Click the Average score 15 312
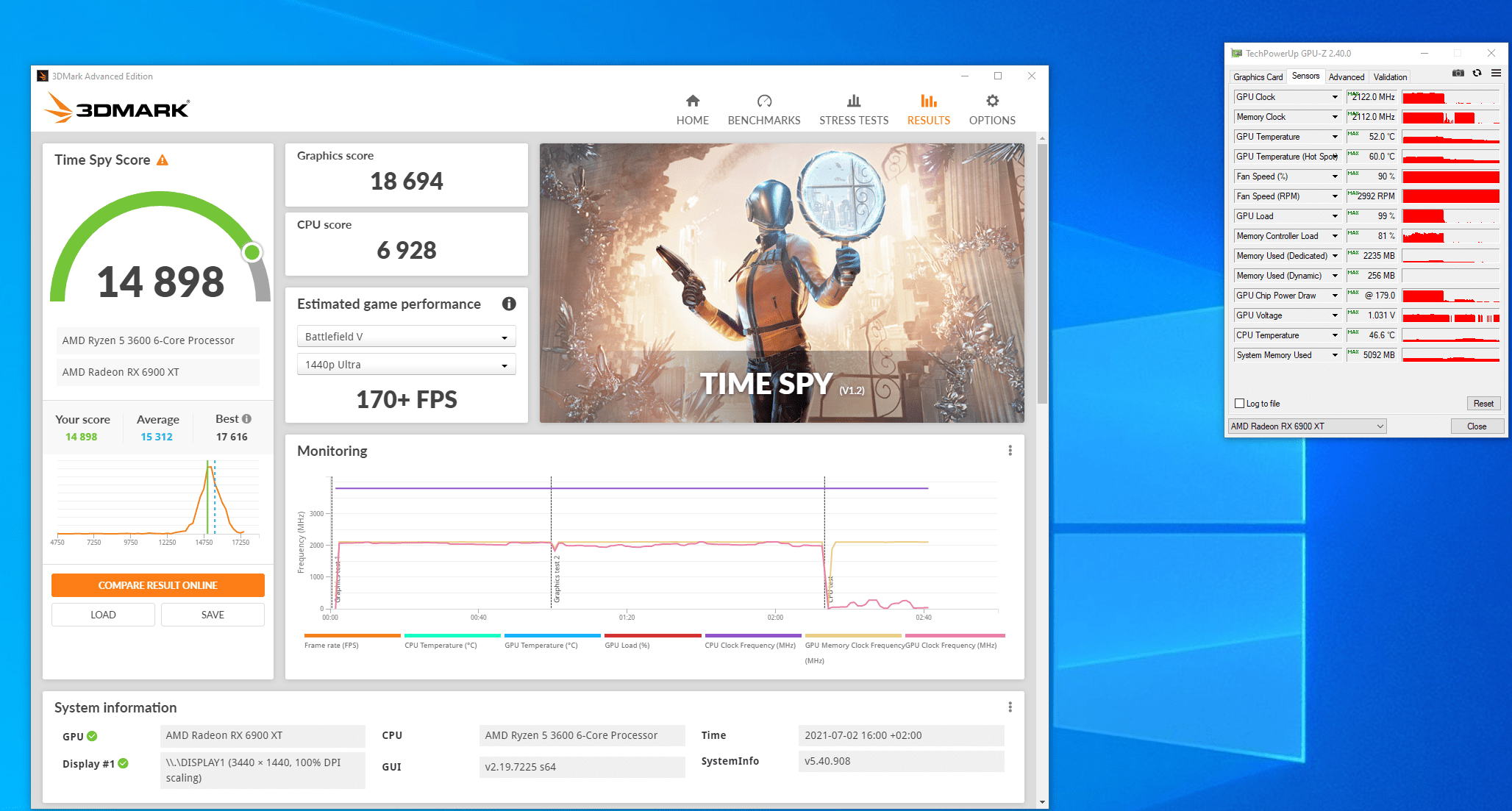This screenshot has height=811, width=1512. point(157,437)
